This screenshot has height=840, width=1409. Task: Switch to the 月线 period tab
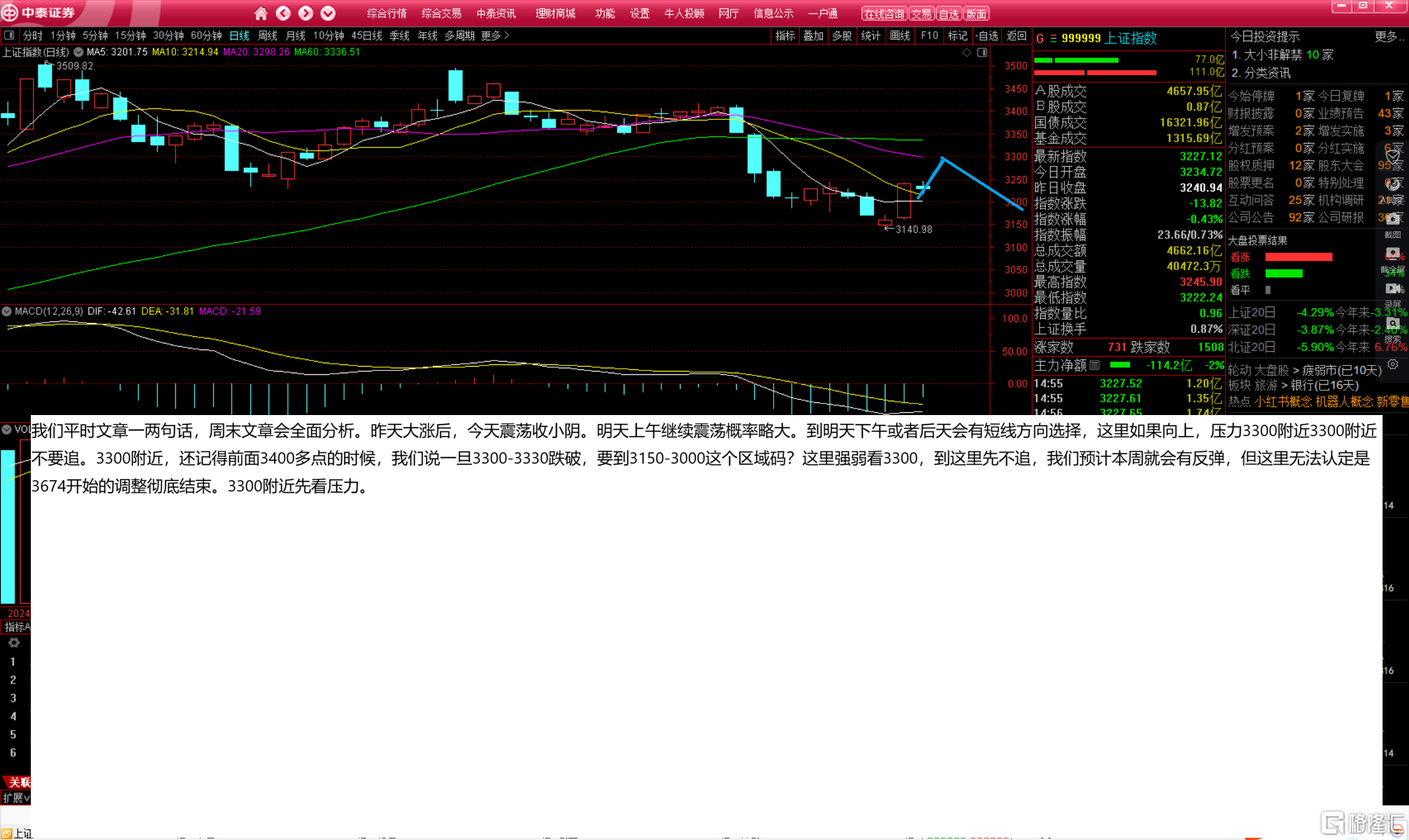coord(295,36)
